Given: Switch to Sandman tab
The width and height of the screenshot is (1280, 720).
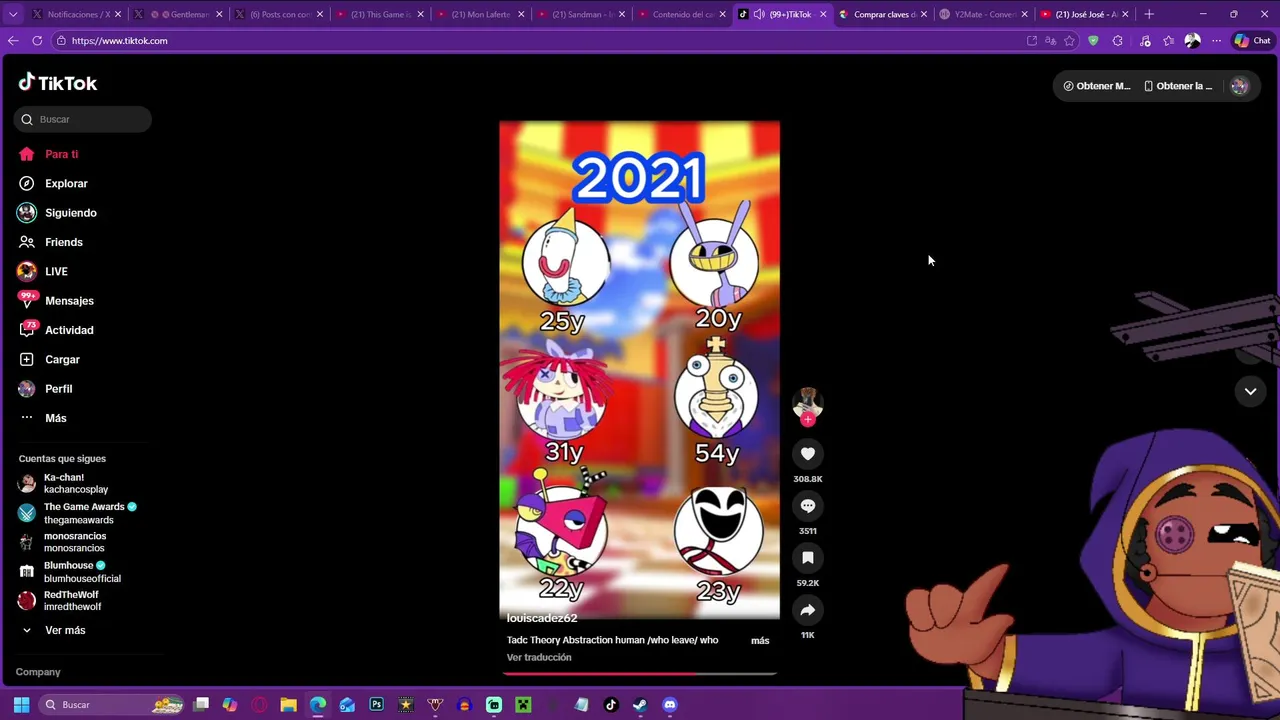Looking at the screenshot, I should [x=580, y=14].
